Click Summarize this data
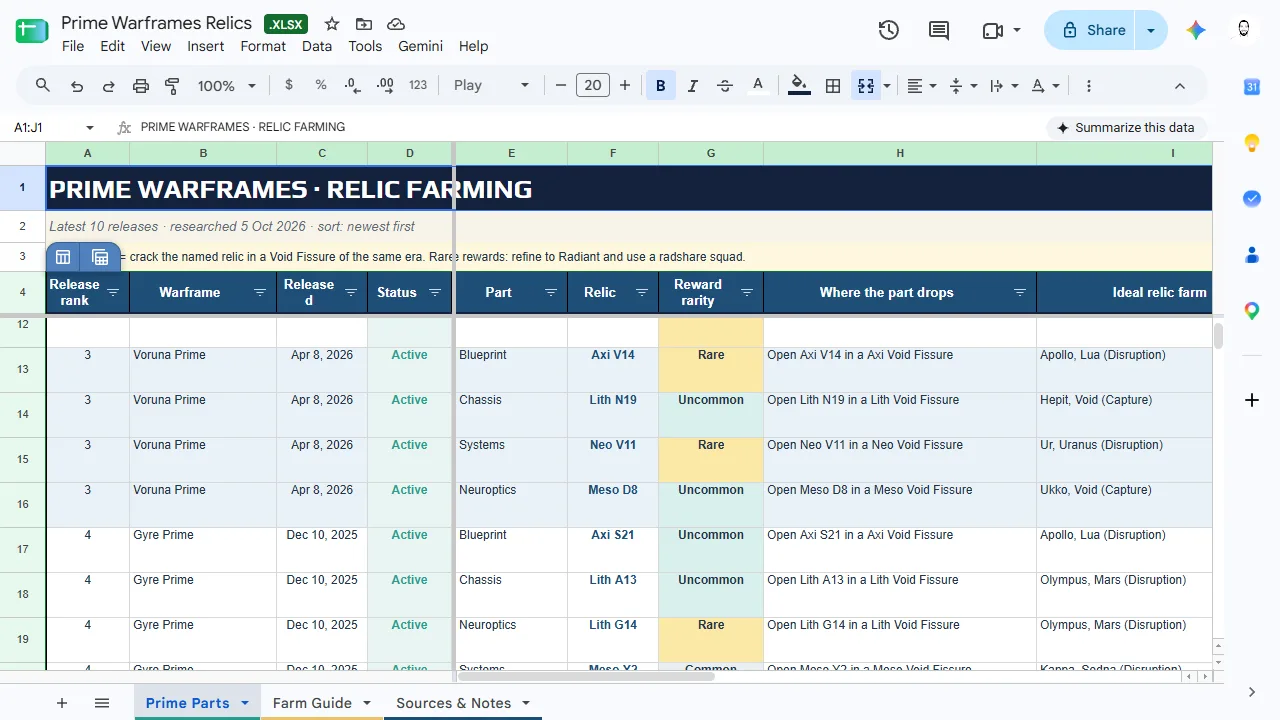Image resolution: width=1280 pixels, height=720 pixels. tap(1126, 128)
